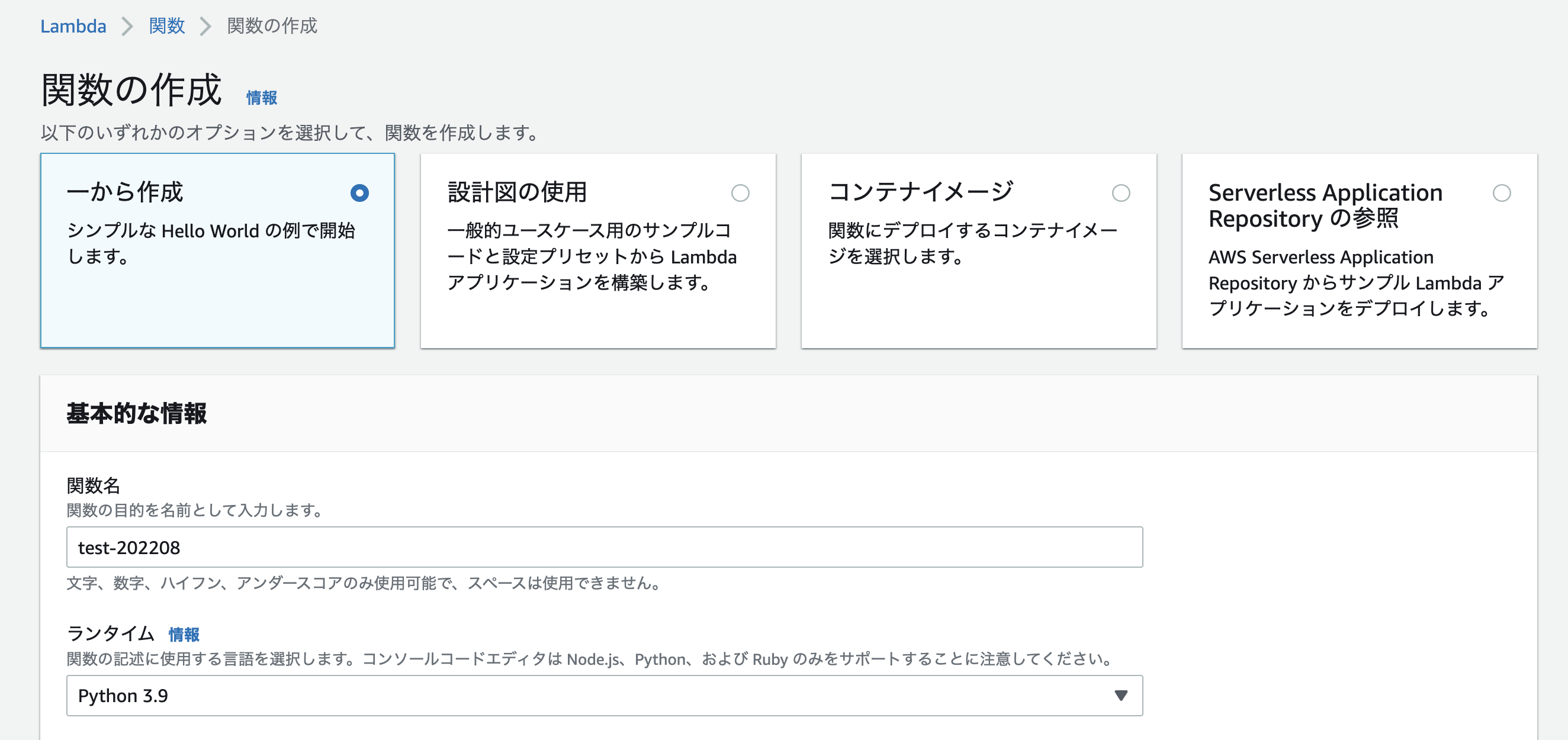This screenshot has width=1568, height=740.
Task: Click the dropdown arrow on the runtime selector
Action: click(x=1120, y=696)
